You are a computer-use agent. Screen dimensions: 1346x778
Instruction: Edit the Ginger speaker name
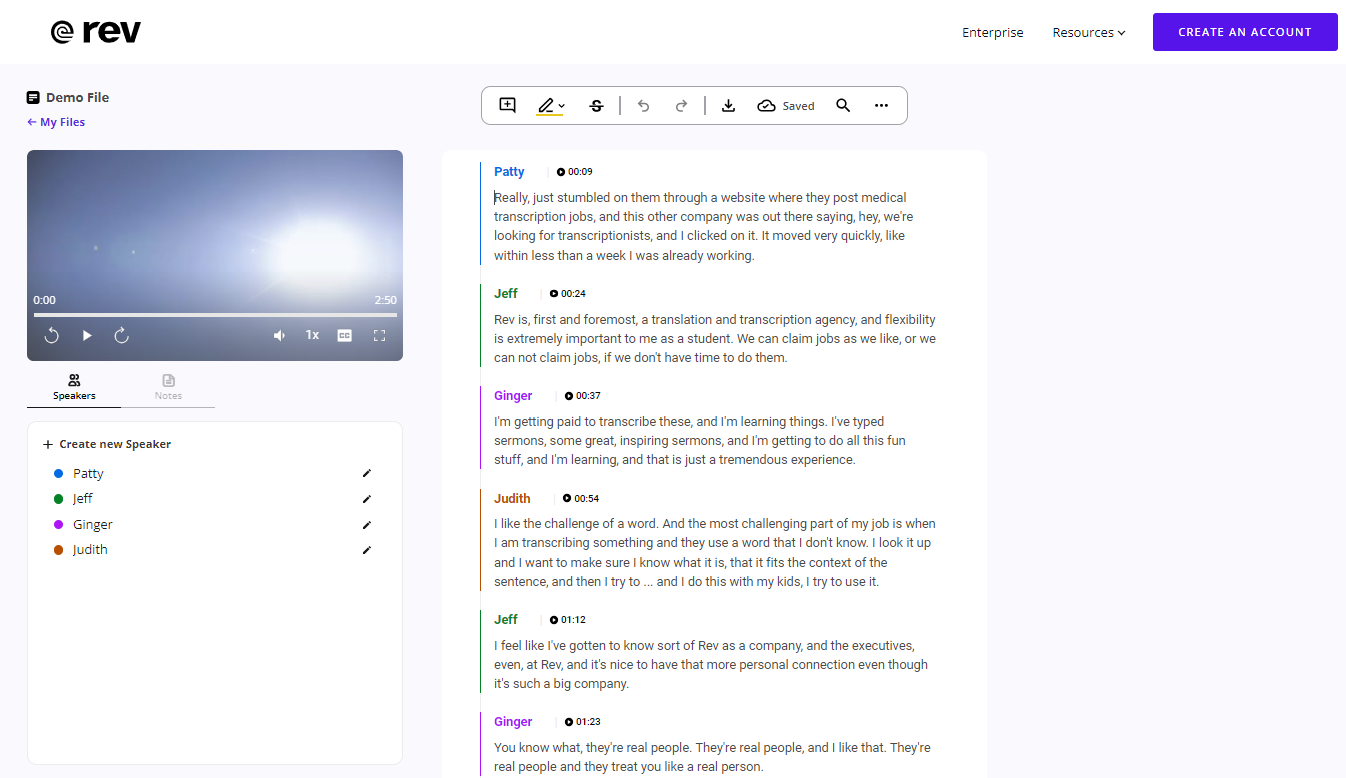click(x=367, y=525)
